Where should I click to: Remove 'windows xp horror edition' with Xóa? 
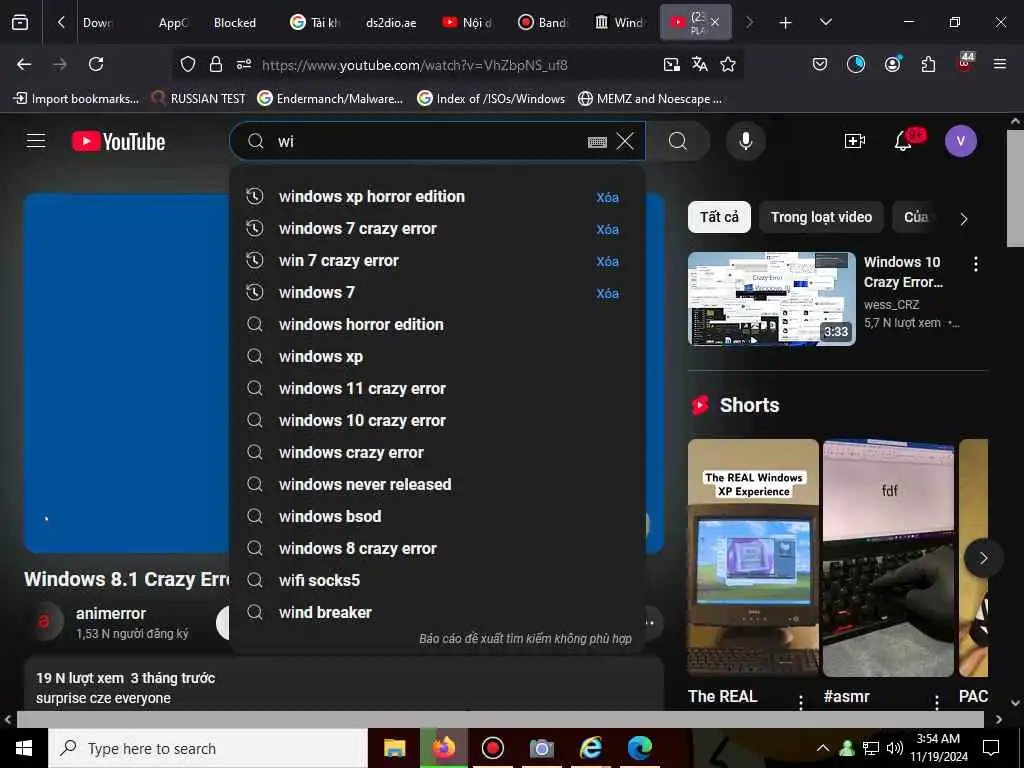pos(607,197)
